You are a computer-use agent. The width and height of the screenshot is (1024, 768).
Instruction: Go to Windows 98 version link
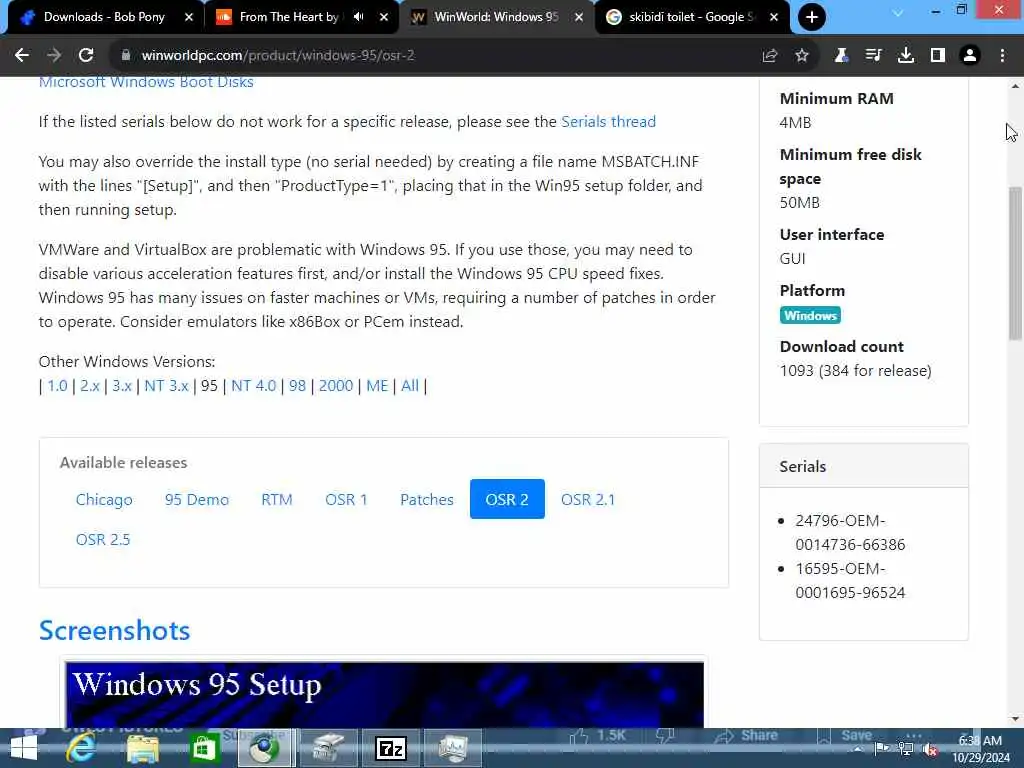(x=297, y=386)
